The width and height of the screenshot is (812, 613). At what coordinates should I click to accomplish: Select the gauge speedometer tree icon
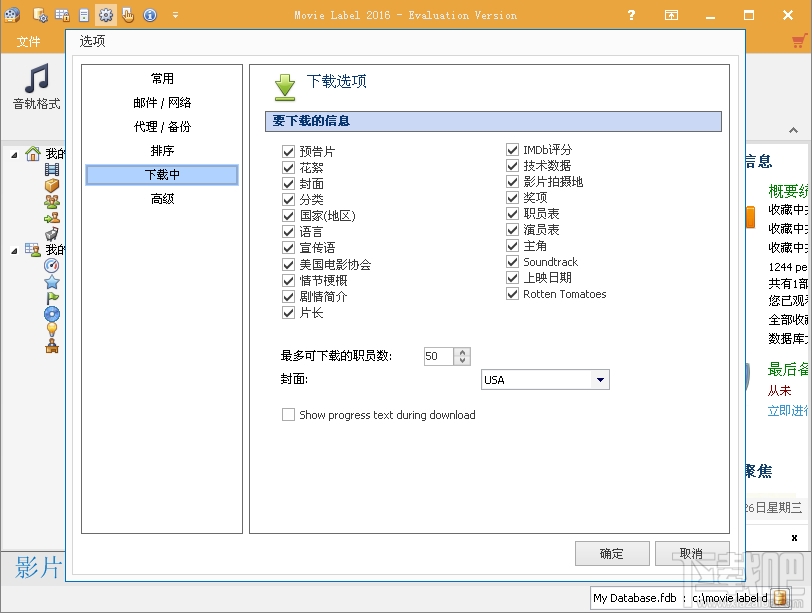click(x=52, y=266)
